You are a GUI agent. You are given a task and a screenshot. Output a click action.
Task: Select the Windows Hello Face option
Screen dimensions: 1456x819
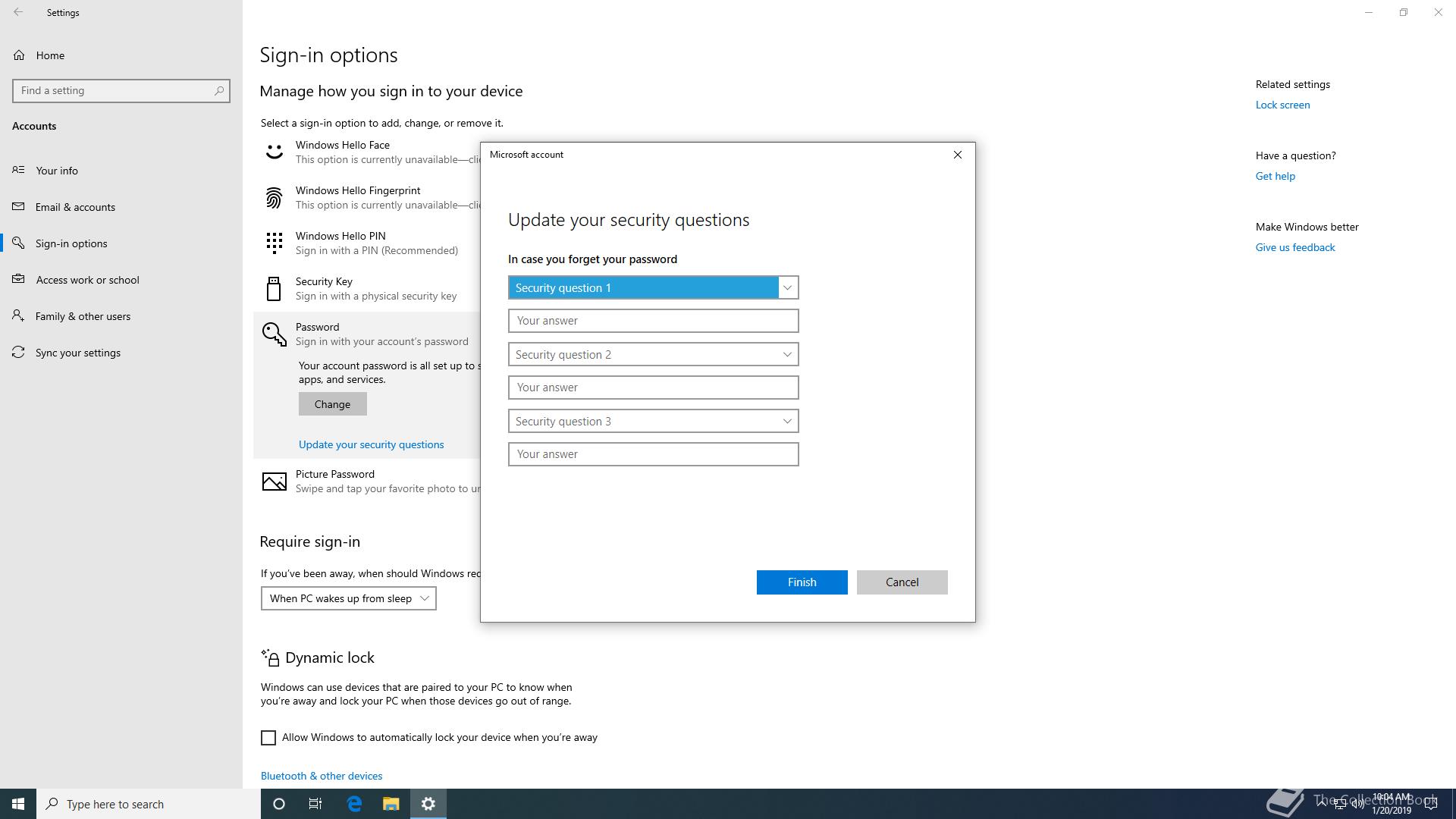(x=367, y=152)
